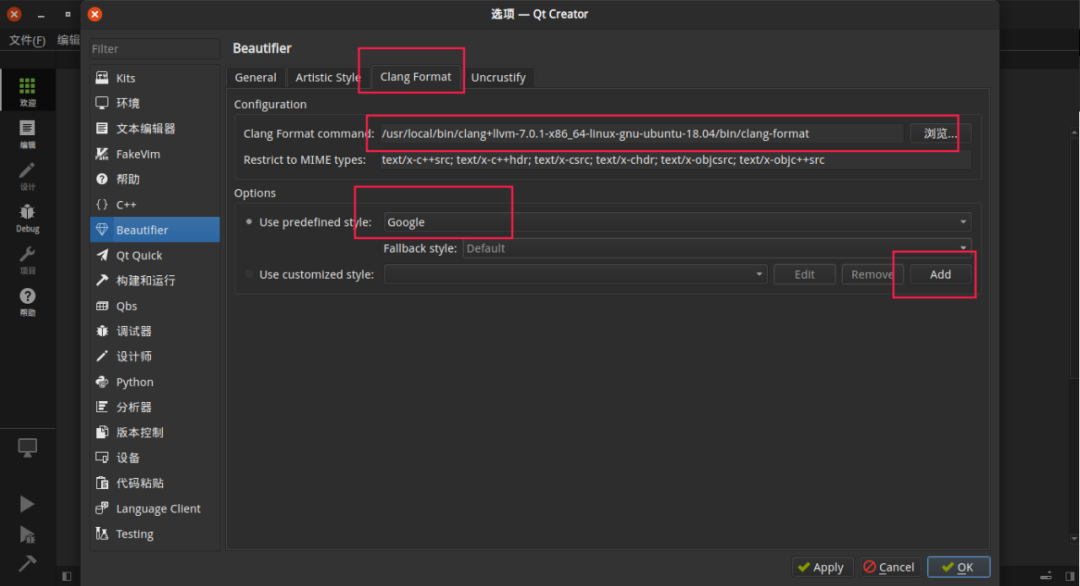Click the Debug-run button with bug overlay
The width and height of the screenshot is (1080, 586).
tap(27, 534)
